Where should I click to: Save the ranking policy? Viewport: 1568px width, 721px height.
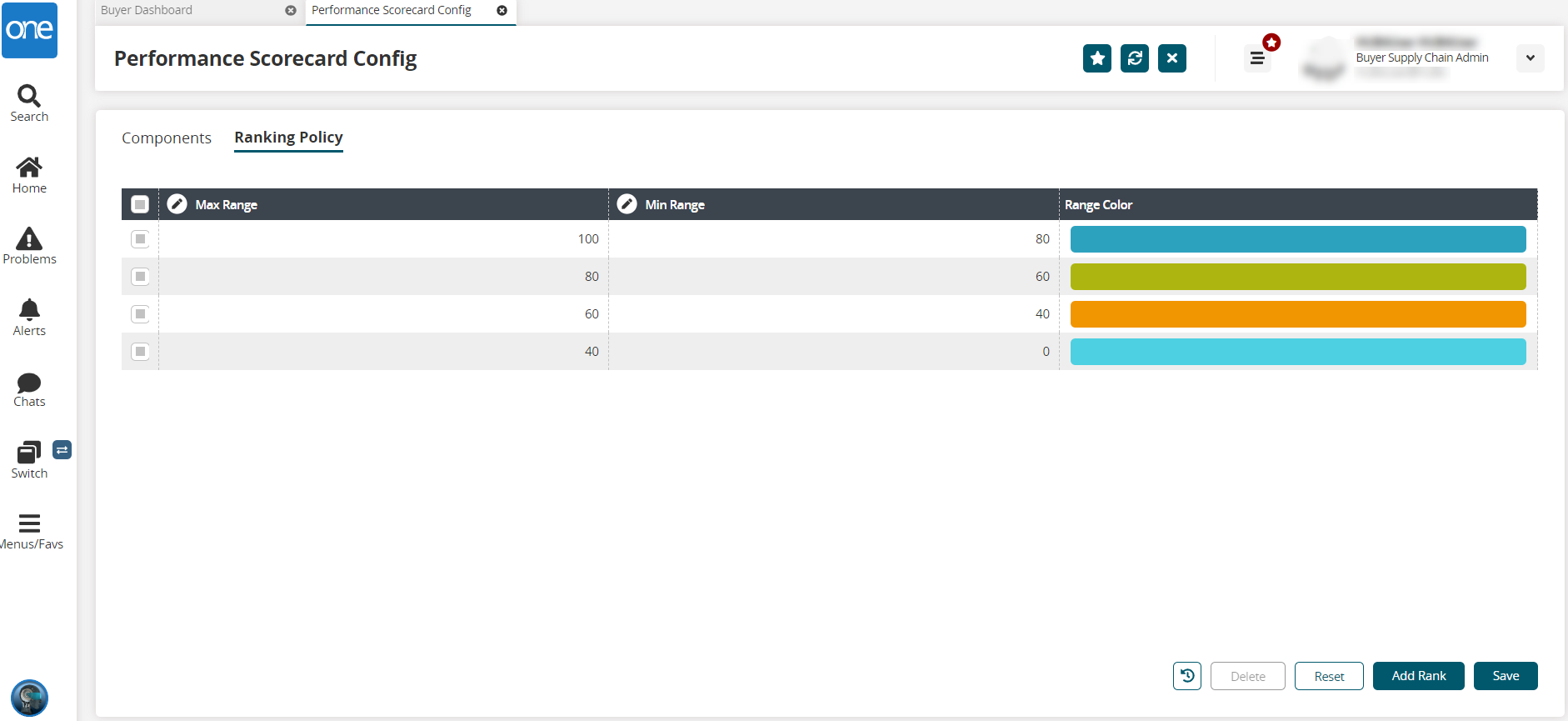(x=1506, y=676)
